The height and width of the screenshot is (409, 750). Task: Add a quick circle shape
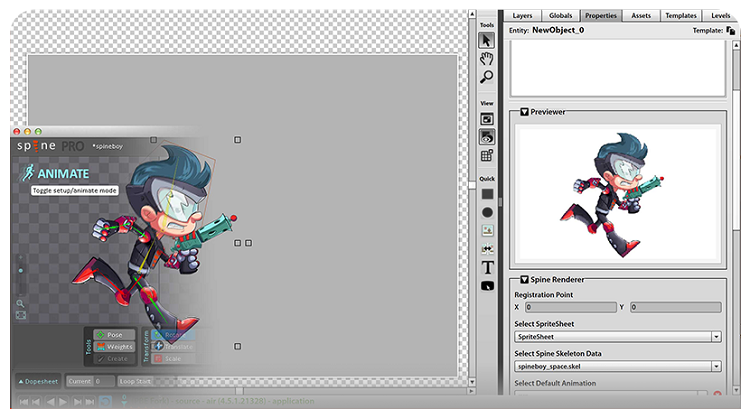point(487,212)
